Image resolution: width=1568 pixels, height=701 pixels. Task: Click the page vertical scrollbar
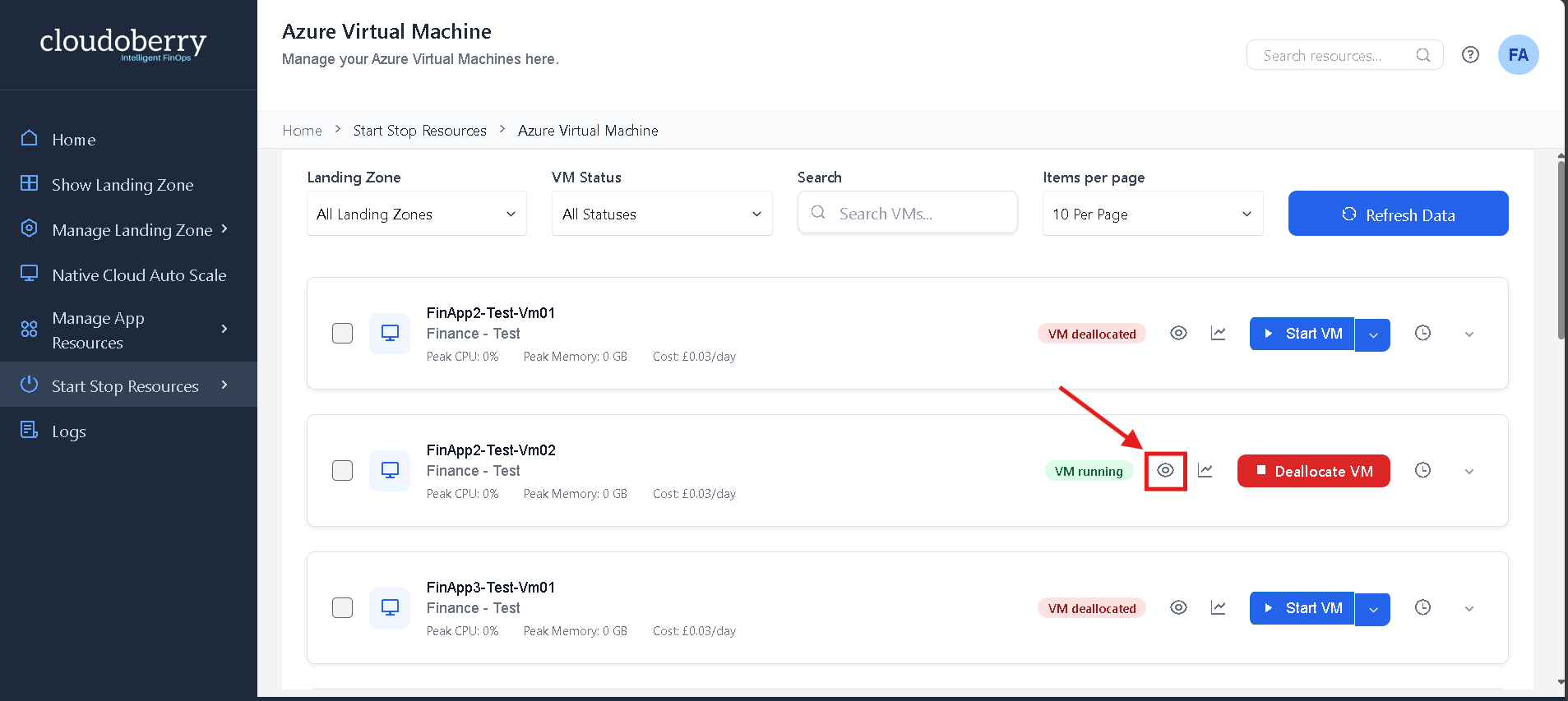click(x=1561, y=251)
